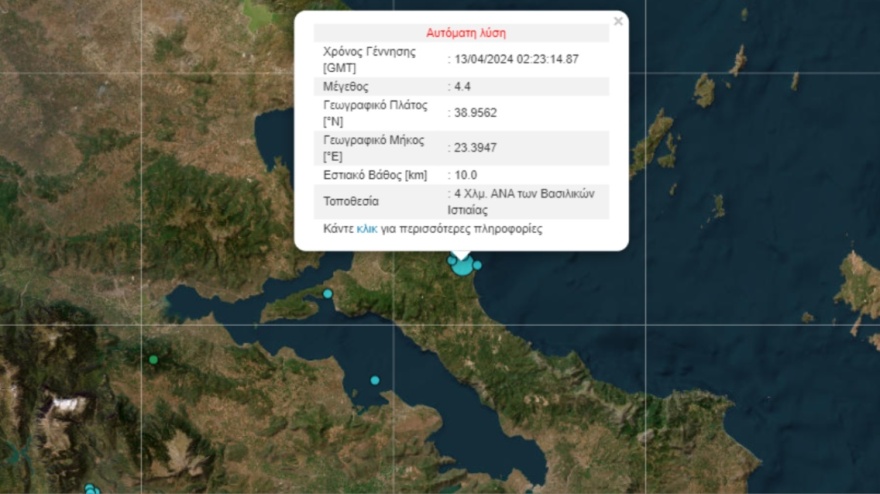Select the earthquake marker in the southern gulf waters
The height and width of the screenshot is (494, 880).
pyautogui.click(x=375, y=381)
